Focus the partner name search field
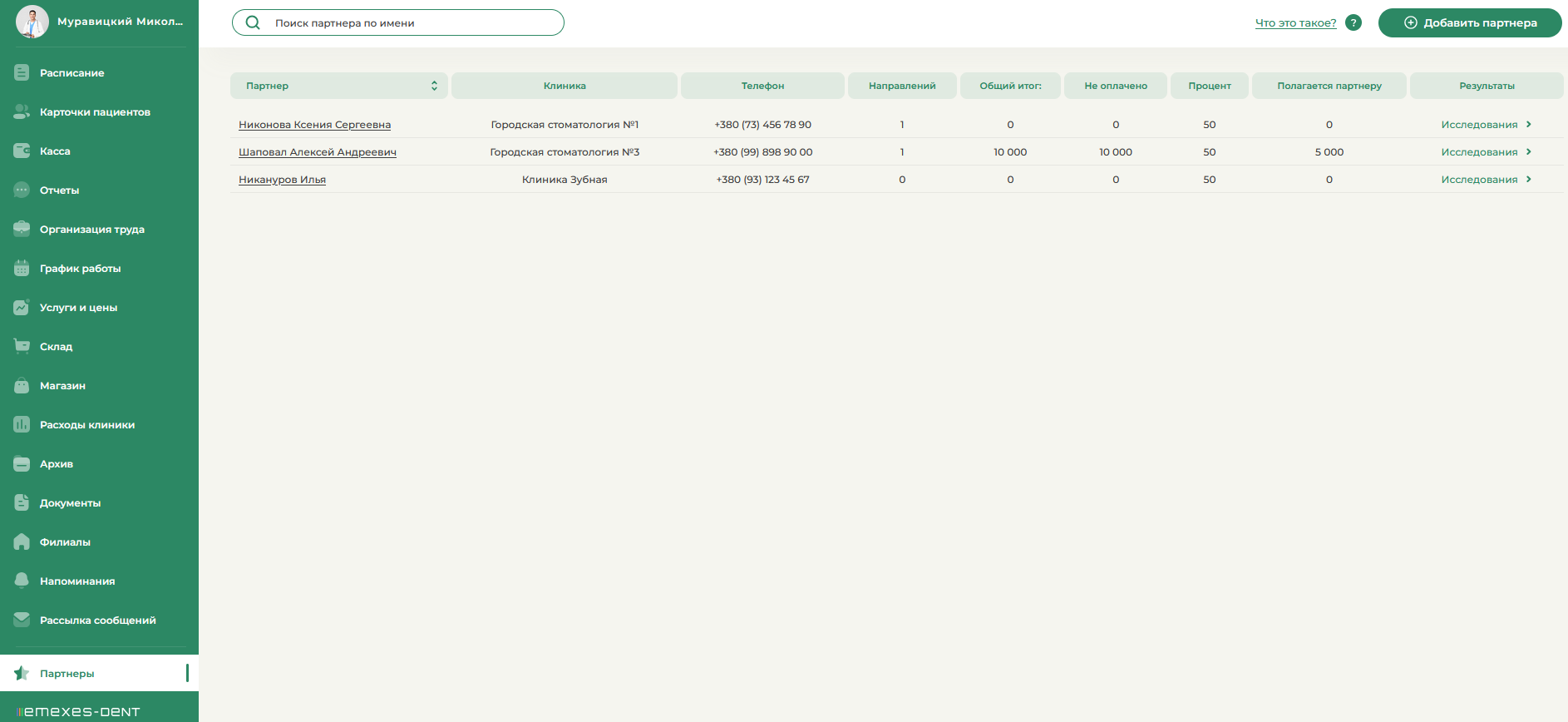 [398, 22]
